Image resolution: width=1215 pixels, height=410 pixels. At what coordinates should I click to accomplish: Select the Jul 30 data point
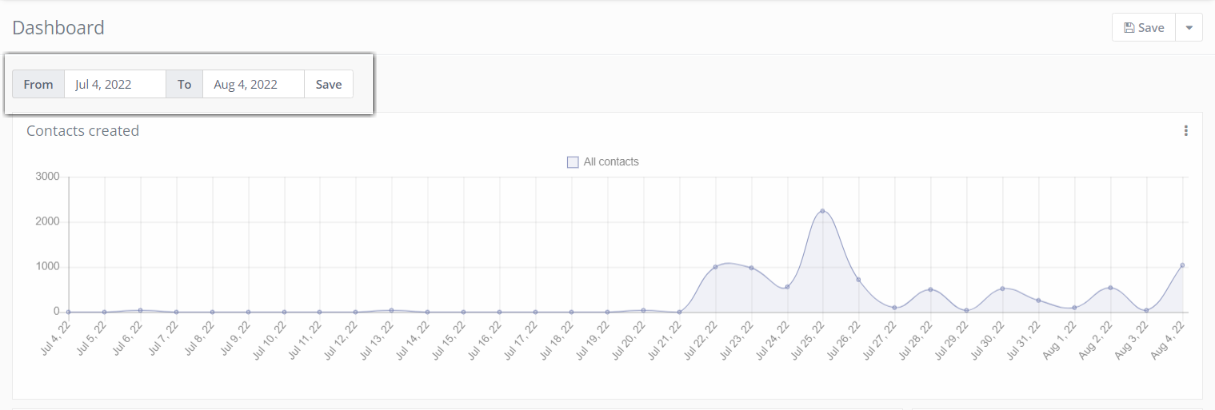(x=1002, y=289)
